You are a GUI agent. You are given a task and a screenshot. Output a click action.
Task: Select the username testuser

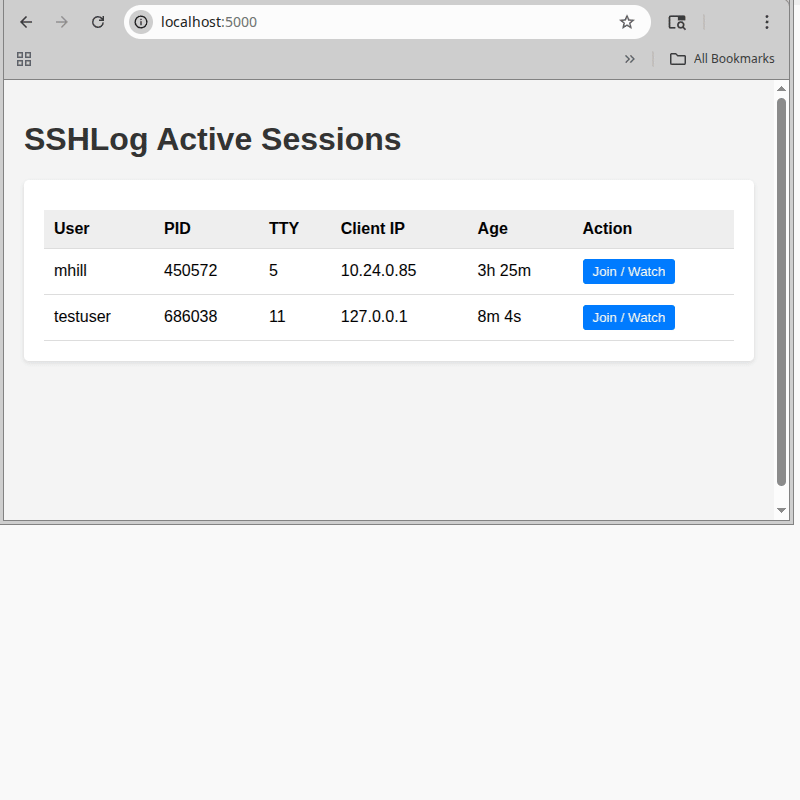tap(82, 316)
